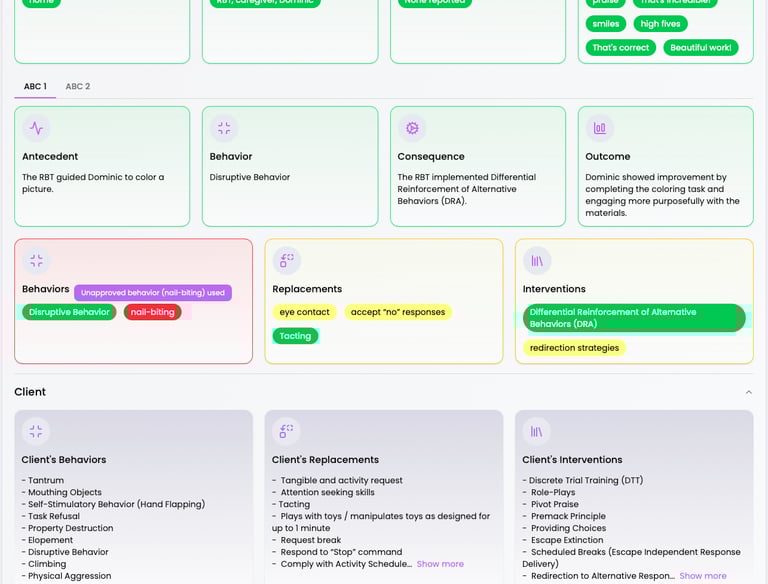This screenshot has width=768, height=584.
Task: Click the Replacements swap icon
Action: [x=287, y=261]
